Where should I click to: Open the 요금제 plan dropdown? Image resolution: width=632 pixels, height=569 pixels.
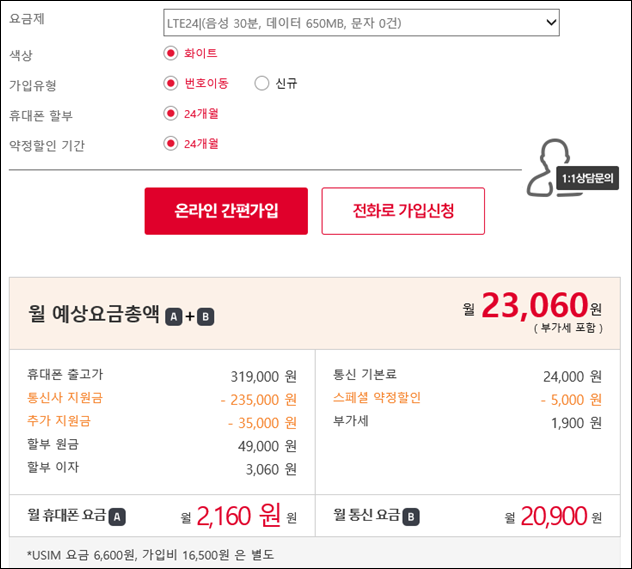[361, 23]
